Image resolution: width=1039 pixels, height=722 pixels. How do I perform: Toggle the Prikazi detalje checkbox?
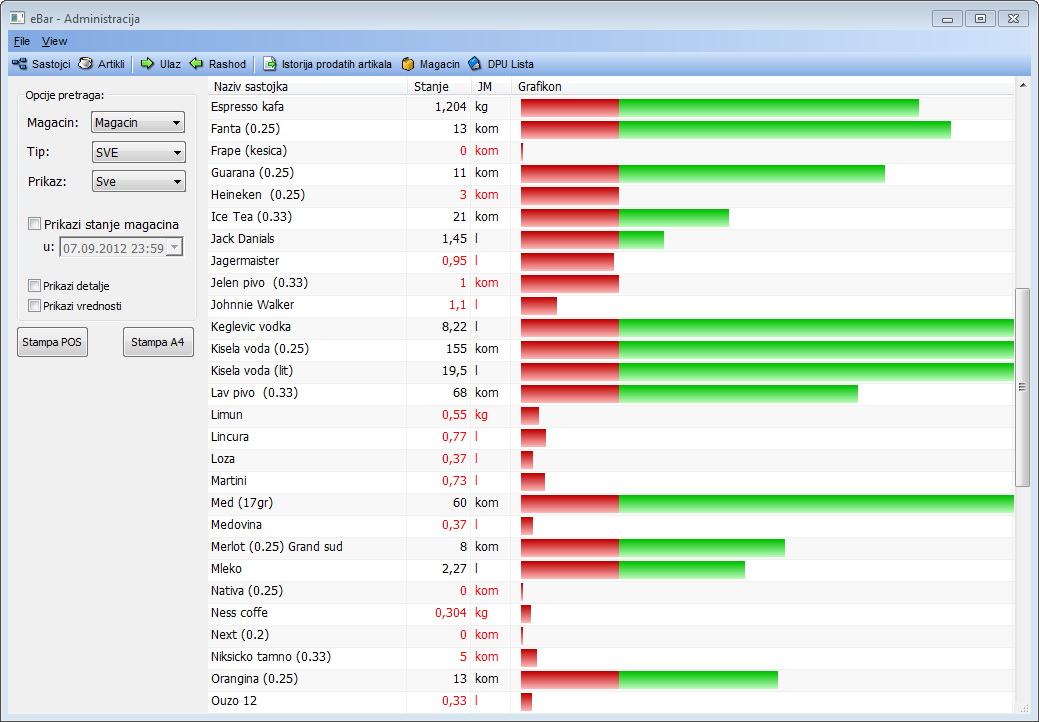[x=35, y=286]
